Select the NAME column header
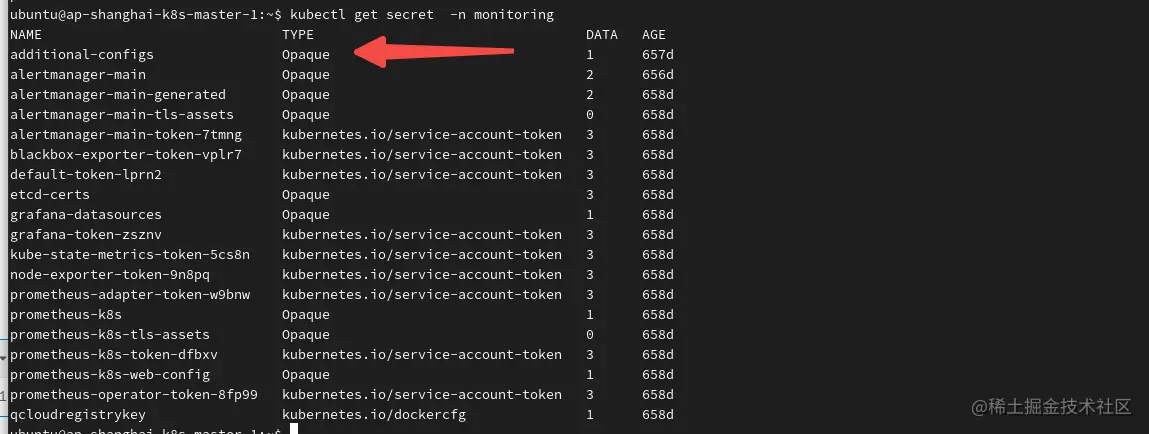Viewport: 1149px width, 434px height. tap(26, 34)
